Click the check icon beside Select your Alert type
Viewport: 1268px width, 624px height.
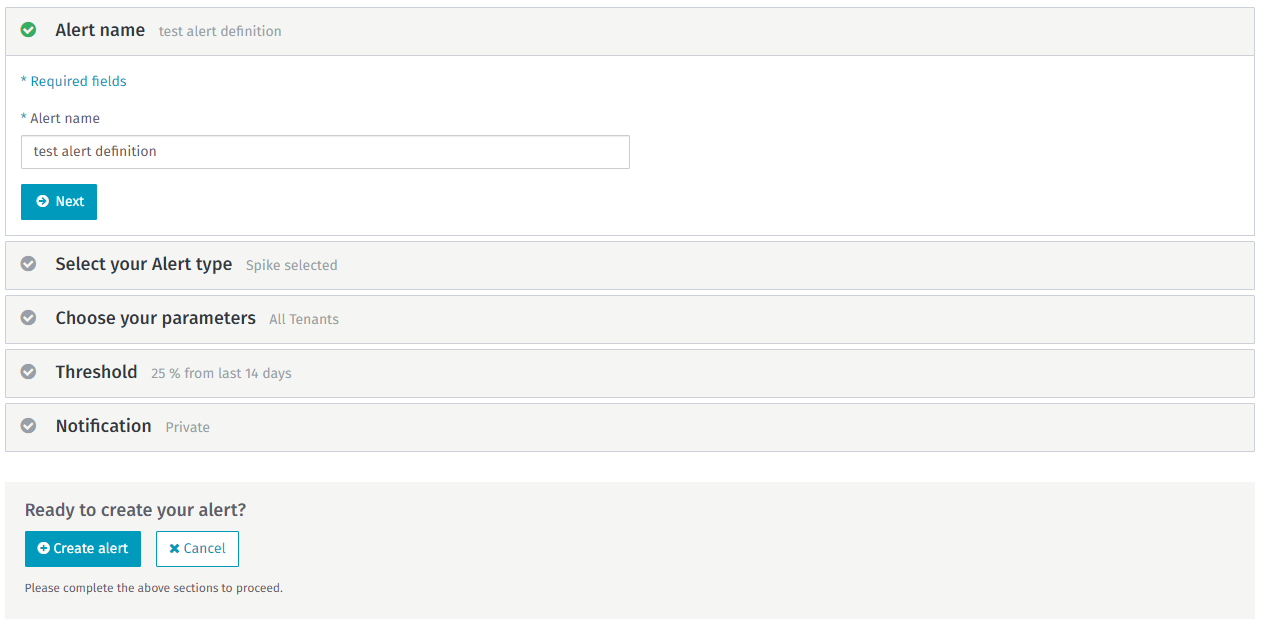click(x=29, y=264)
